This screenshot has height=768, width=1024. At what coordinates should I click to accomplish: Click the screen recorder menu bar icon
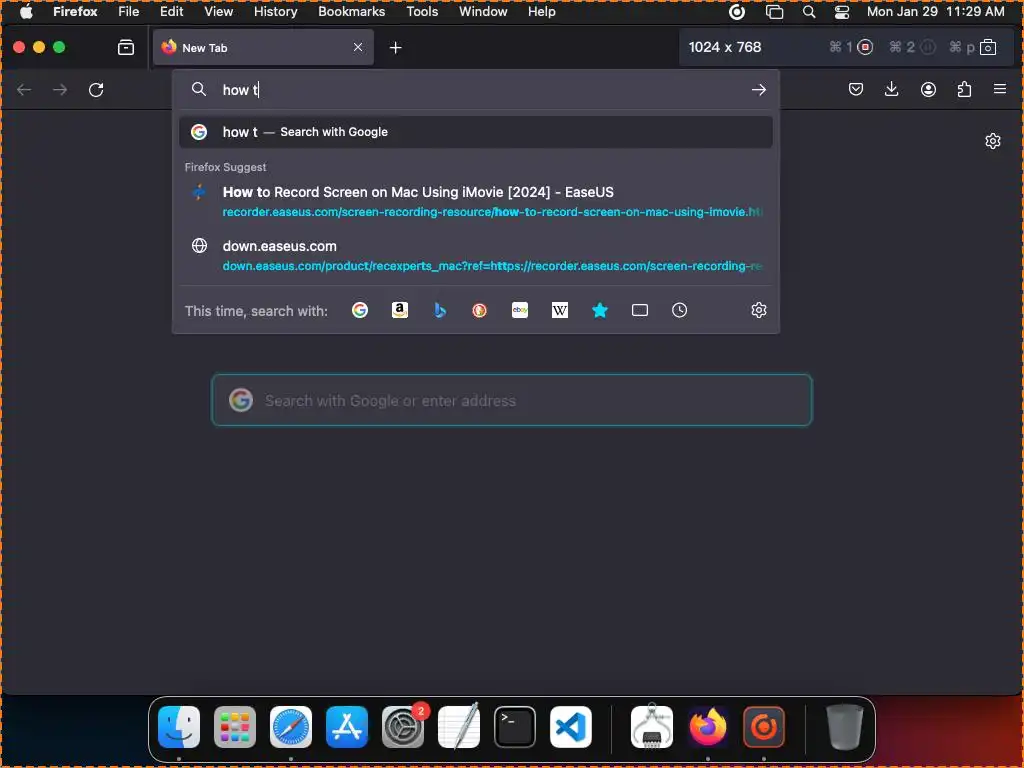(x=737, y=12)
